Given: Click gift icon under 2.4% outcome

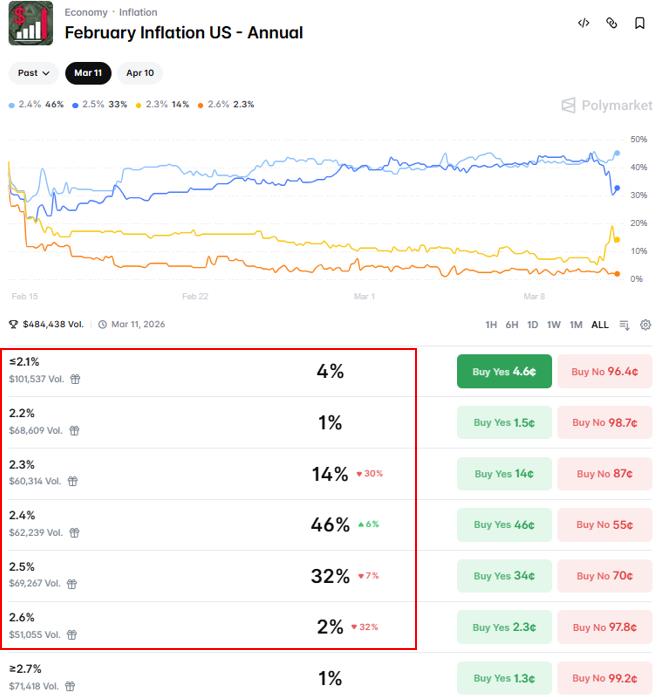Looking at the screenshot, I should click(73, 533).
